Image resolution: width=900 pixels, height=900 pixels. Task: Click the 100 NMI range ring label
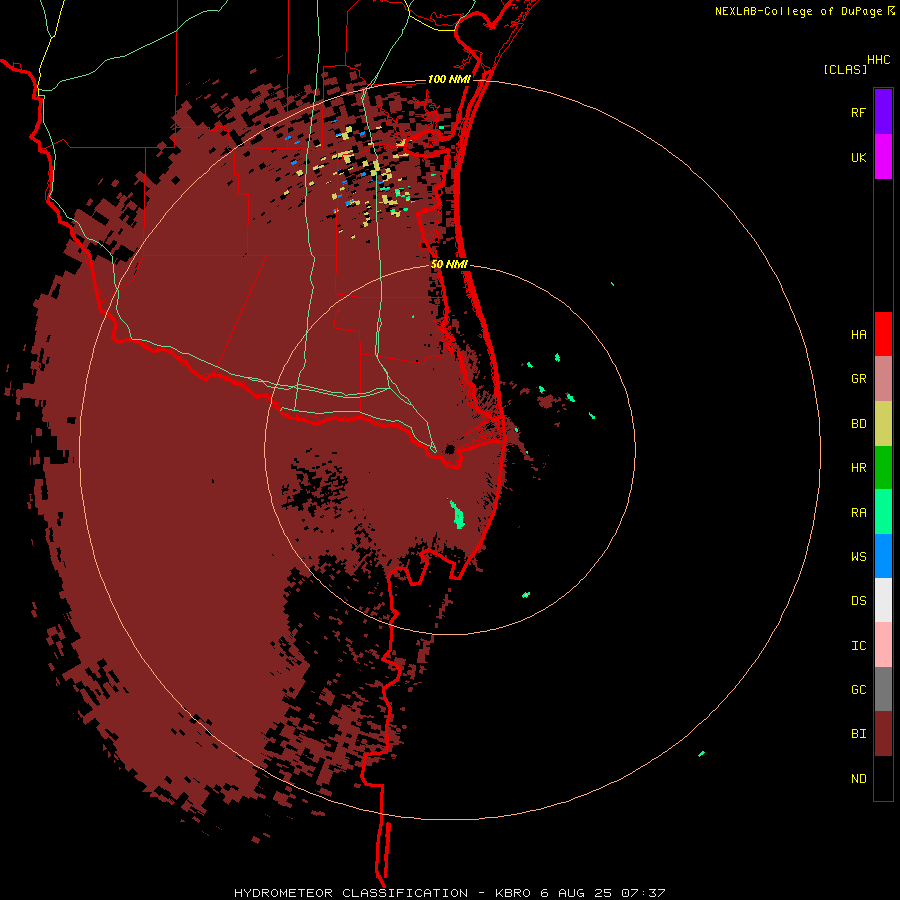click(x=449, y=79)
